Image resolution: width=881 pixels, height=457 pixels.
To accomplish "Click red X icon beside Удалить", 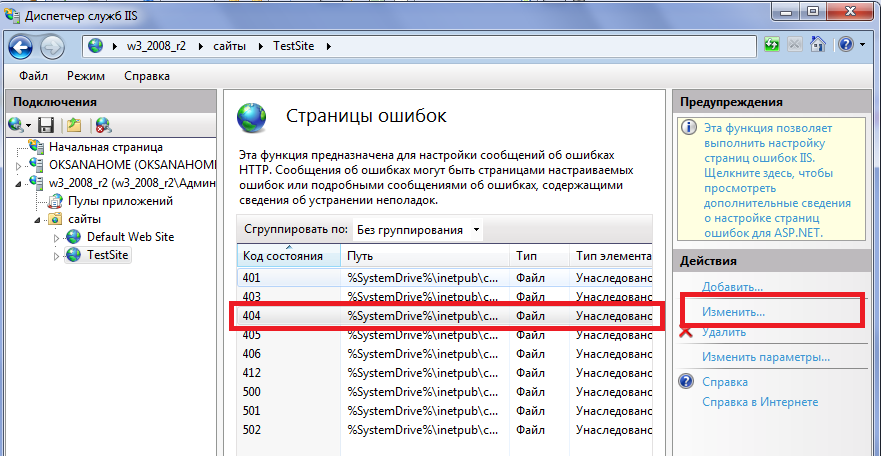I will [x=686, y=332].
